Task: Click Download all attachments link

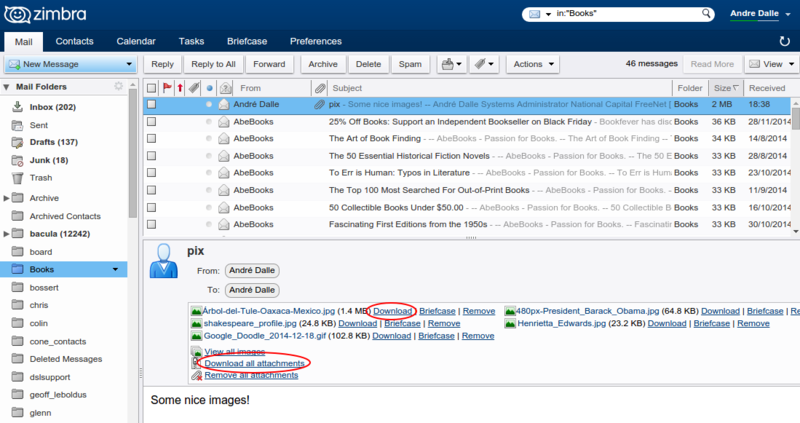Action: pyautogui.click(x=255, y=363)
